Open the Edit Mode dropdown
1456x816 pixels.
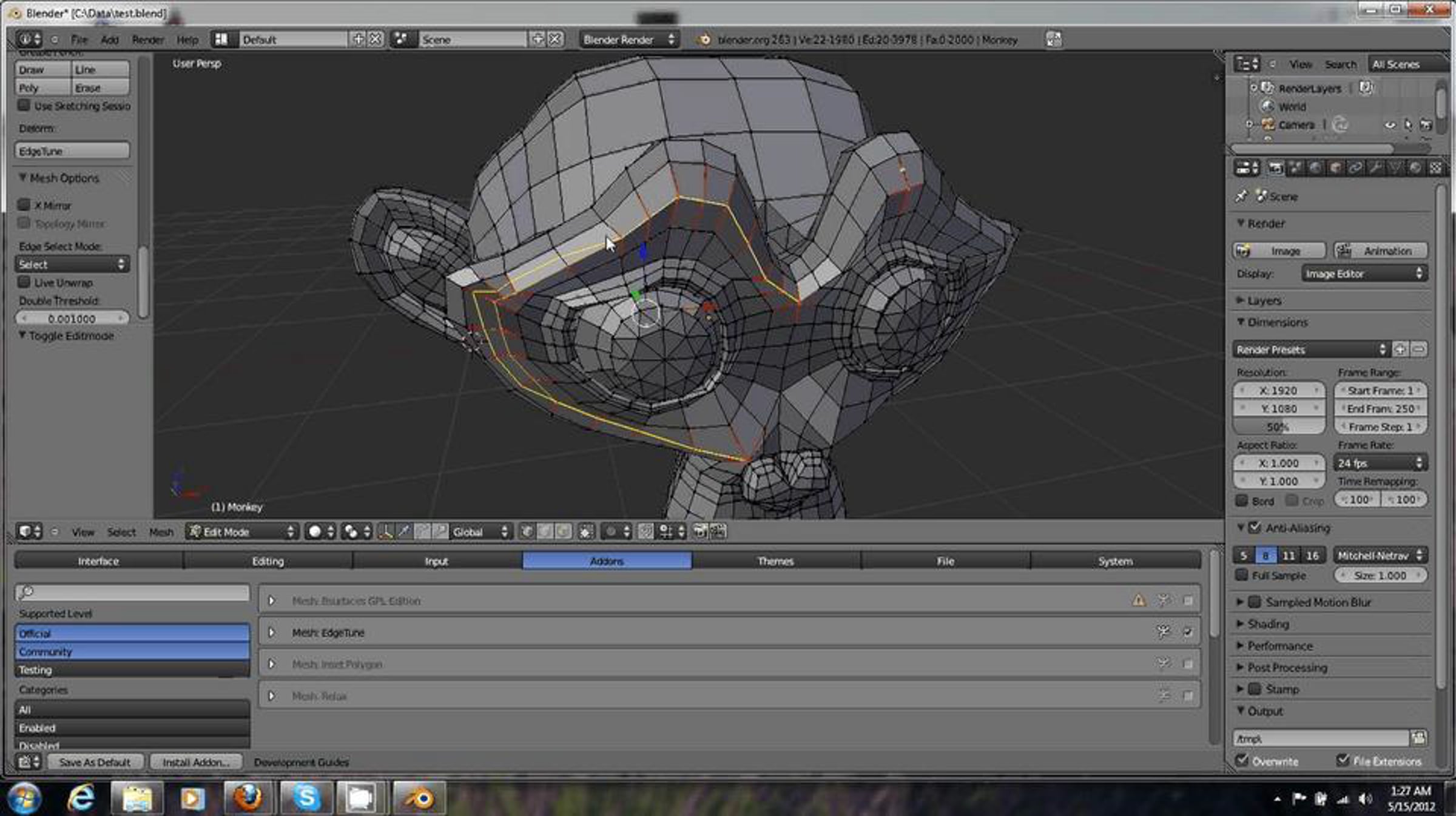pos(241,532)
